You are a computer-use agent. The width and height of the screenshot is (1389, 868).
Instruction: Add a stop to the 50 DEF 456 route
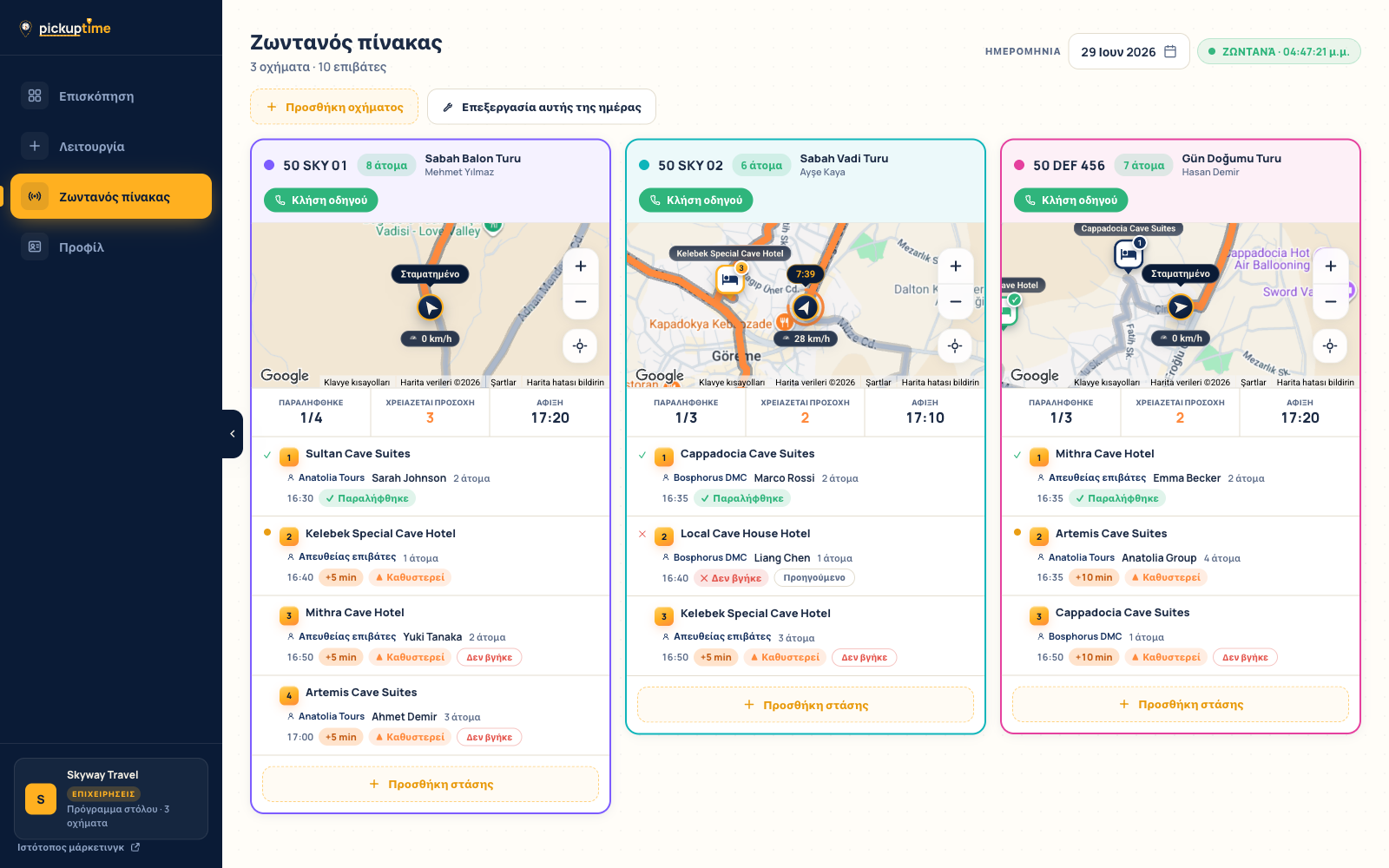tap(1181, 704)
